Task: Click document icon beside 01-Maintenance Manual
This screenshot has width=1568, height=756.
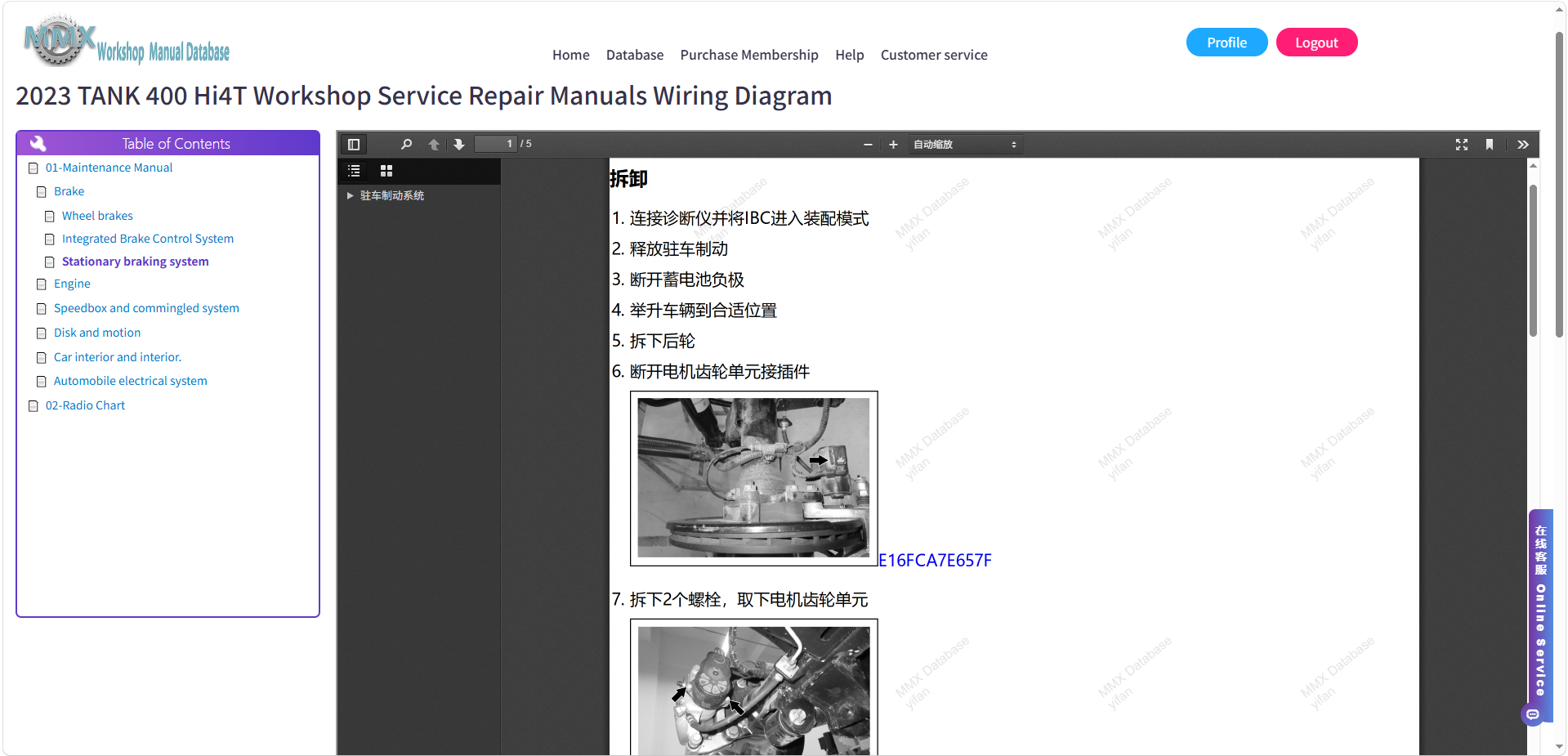Action: point(34,168)
